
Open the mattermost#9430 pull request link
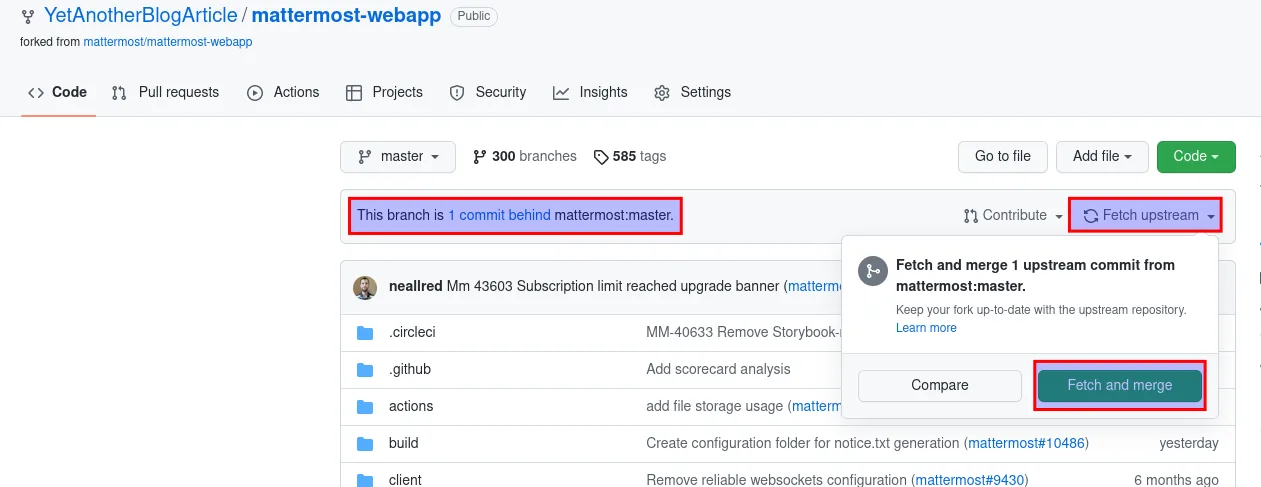[971, 480]
